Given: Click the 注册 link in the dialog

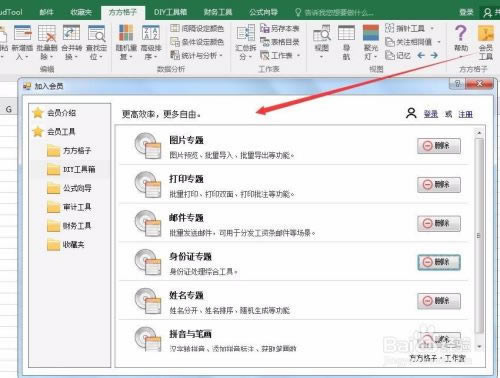Looking at the screenshot, I should (x=465, y=114).
